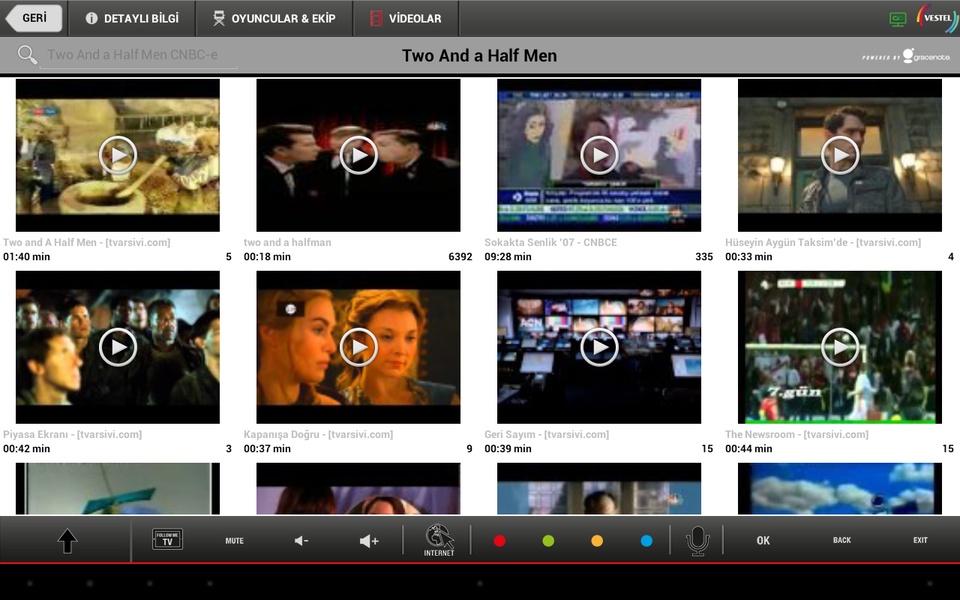Play the Piyasa Ekranı video

[118, 347]
